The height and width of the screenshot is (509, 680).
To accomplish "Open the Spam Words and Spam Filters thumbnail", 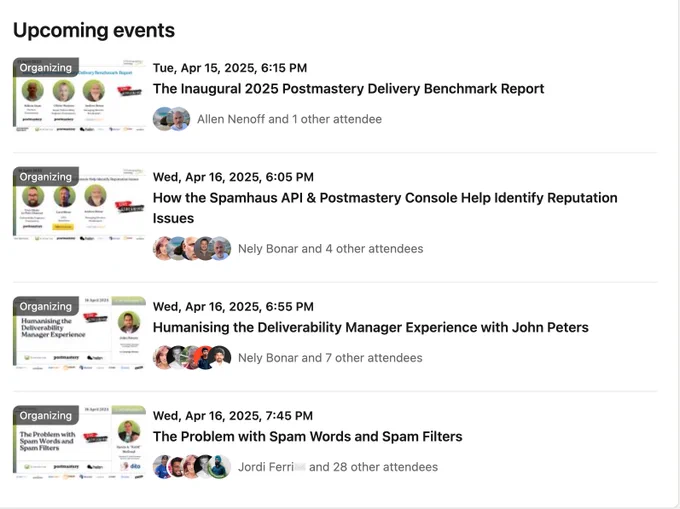I will [79, 443].
